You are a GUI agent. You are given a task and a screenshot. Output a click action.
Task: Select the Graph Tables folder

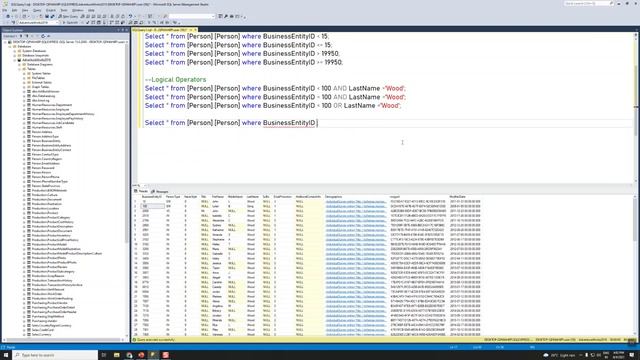(x=40, y=87)
